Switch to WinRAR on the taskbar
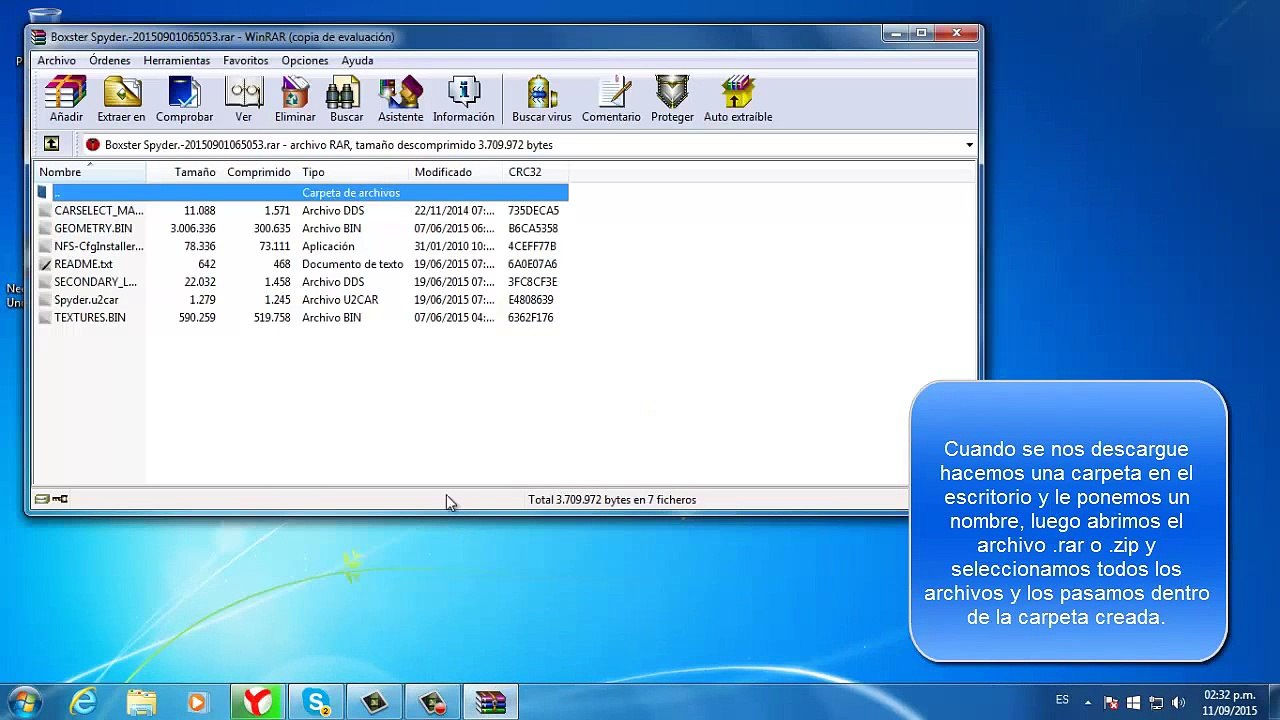The height and width of the screenshot is (720, 1280). coord(490,703)
